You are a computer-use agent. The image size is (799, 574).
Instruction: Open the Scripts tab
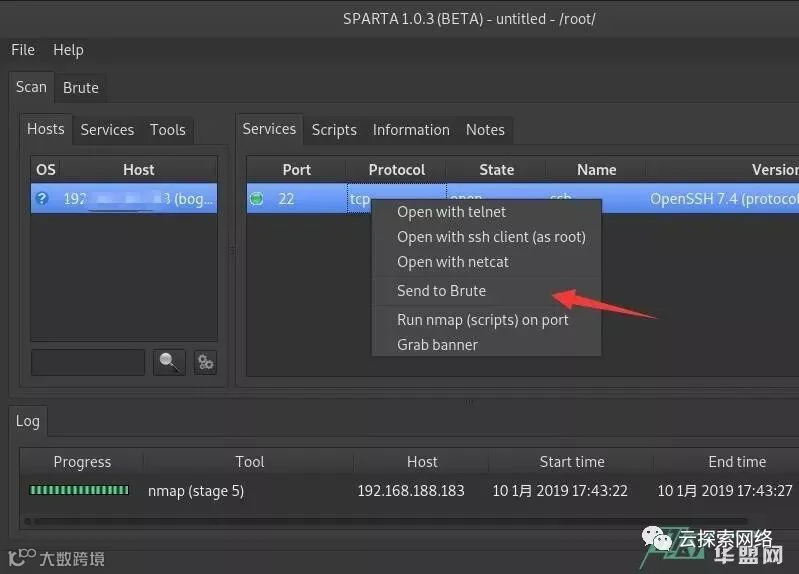pos(334,130)
